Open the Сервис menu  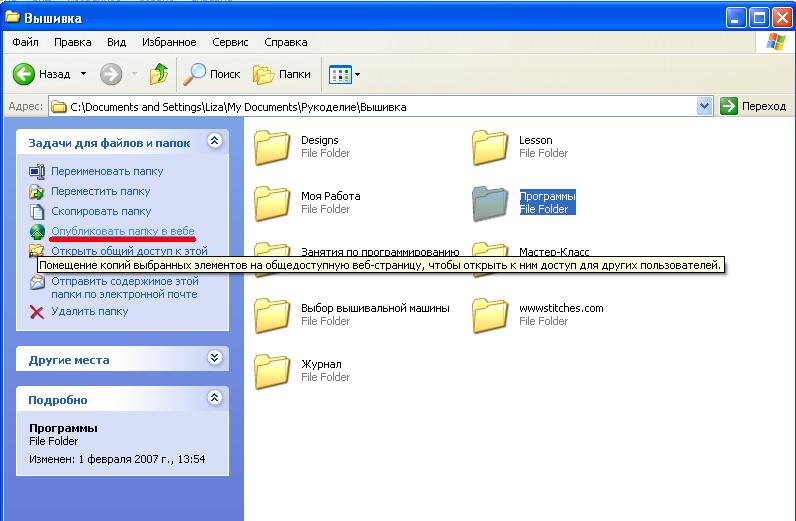pos(230,42)
